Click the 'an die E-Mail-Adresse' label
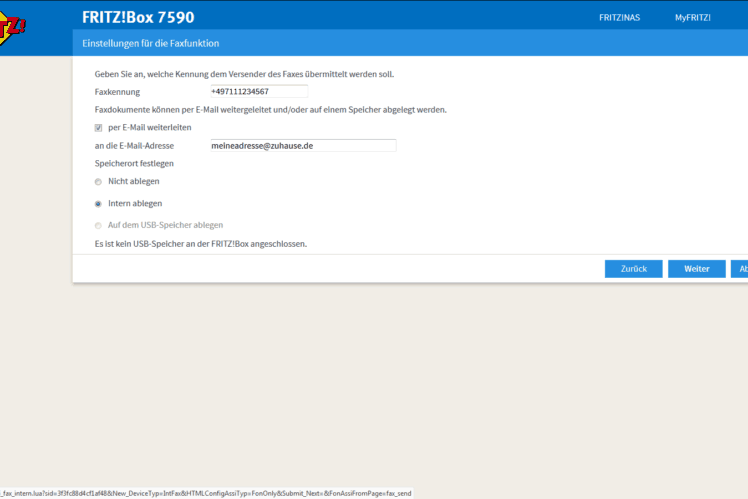 point(134,146)
